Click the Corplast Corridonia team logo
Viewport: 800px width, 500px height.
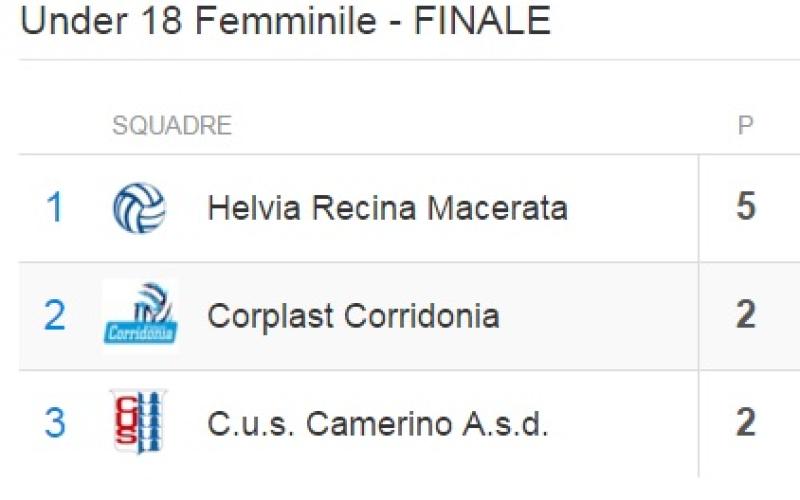(x=140, y=316)
